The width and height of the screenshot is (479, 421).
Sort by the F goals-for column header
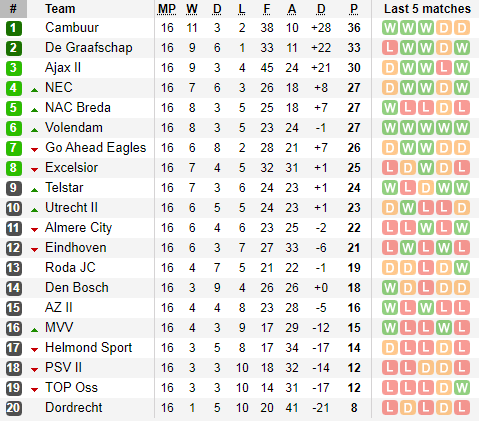point(267,9)
